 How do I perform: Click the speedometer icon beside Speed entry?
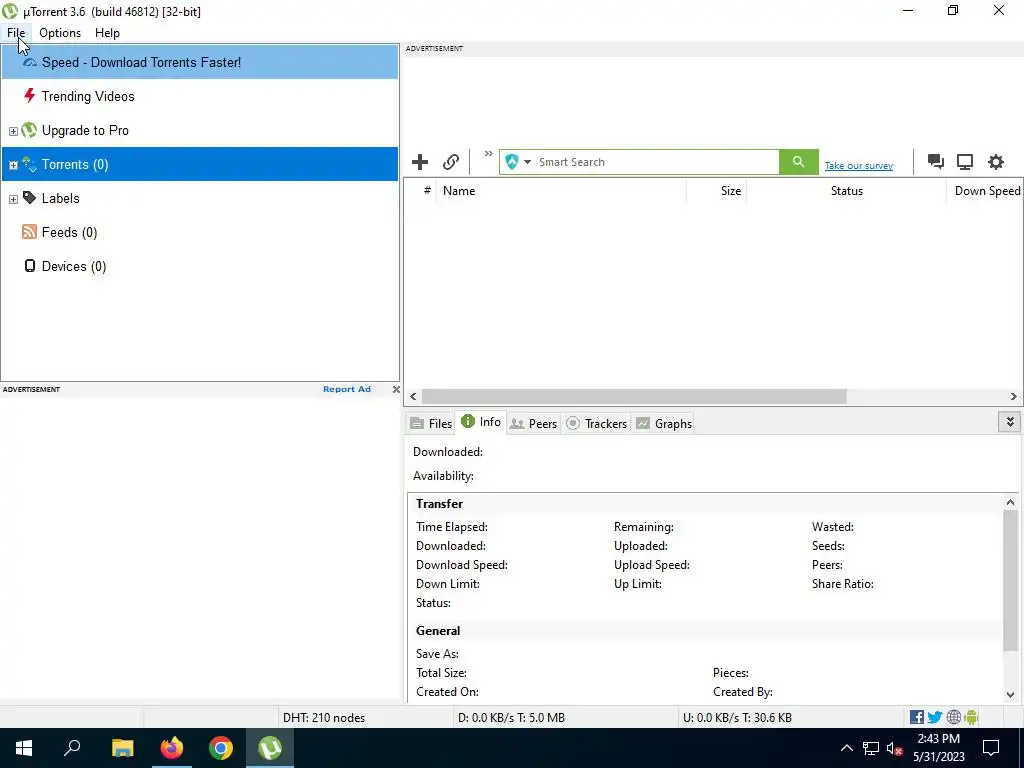point(29,62)
